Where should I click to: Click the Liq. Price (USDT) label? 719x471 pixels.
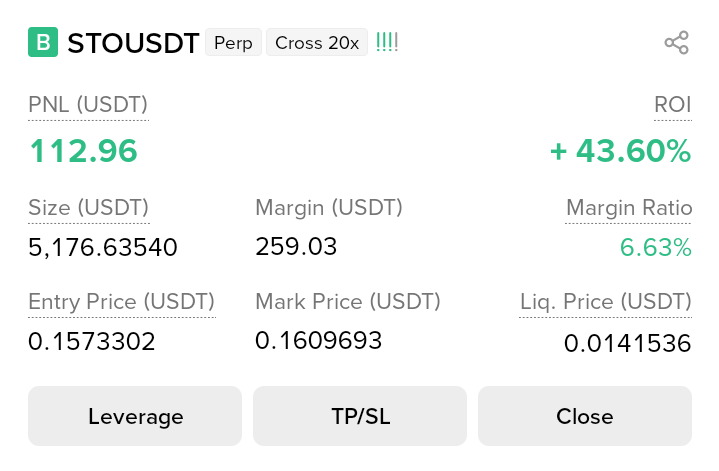[x=605, y=302]
